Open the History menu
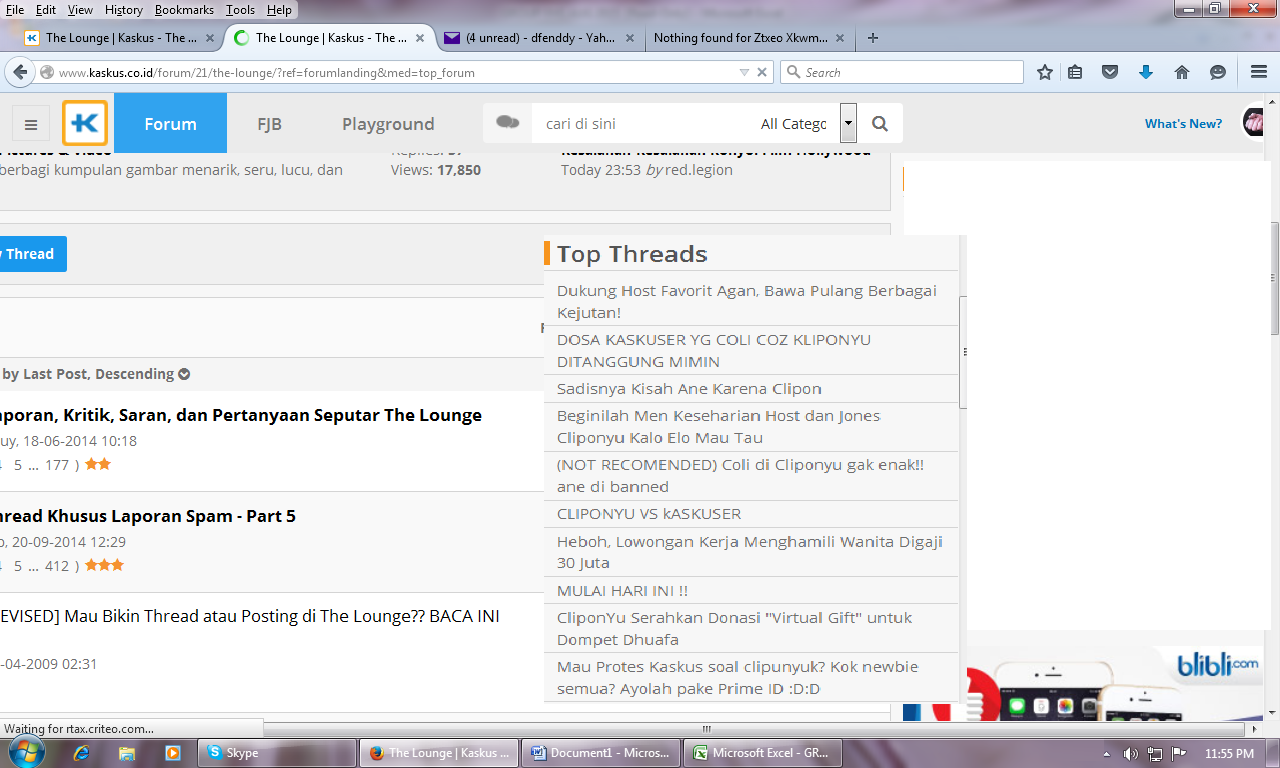The image size is (1280, 768). coord(124,9)
